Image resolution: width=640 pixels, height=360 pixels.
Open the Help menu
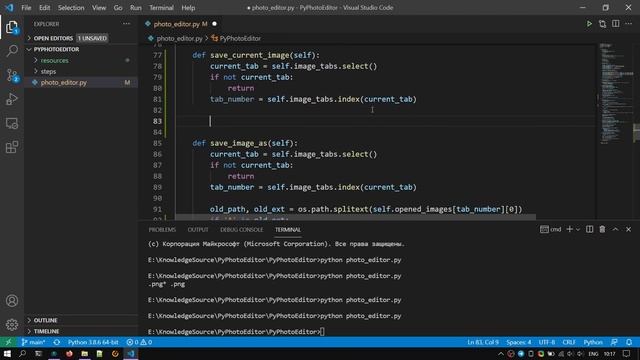[x=188, y=8]
